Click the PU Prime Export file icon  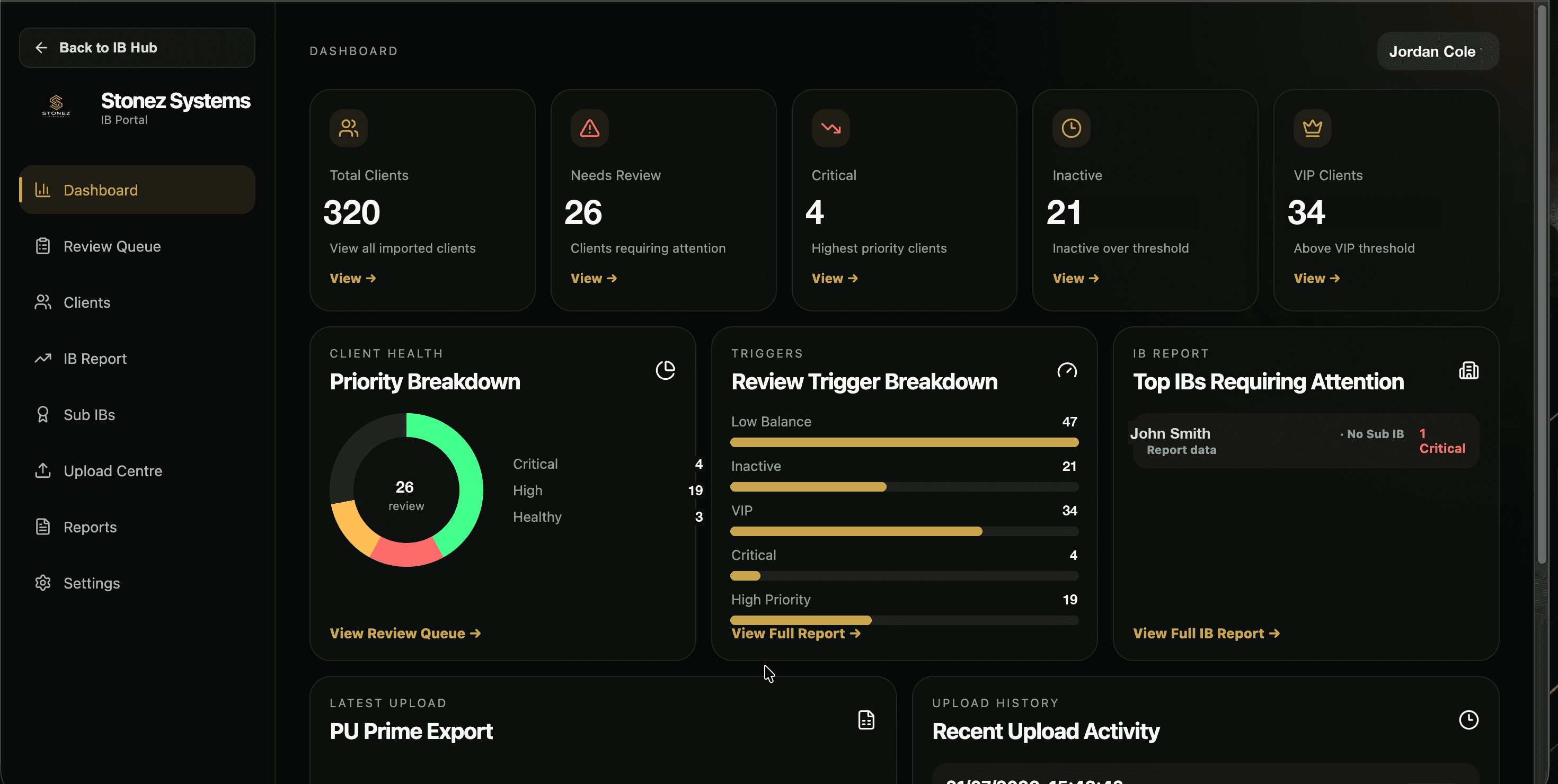tap(866, 720)
